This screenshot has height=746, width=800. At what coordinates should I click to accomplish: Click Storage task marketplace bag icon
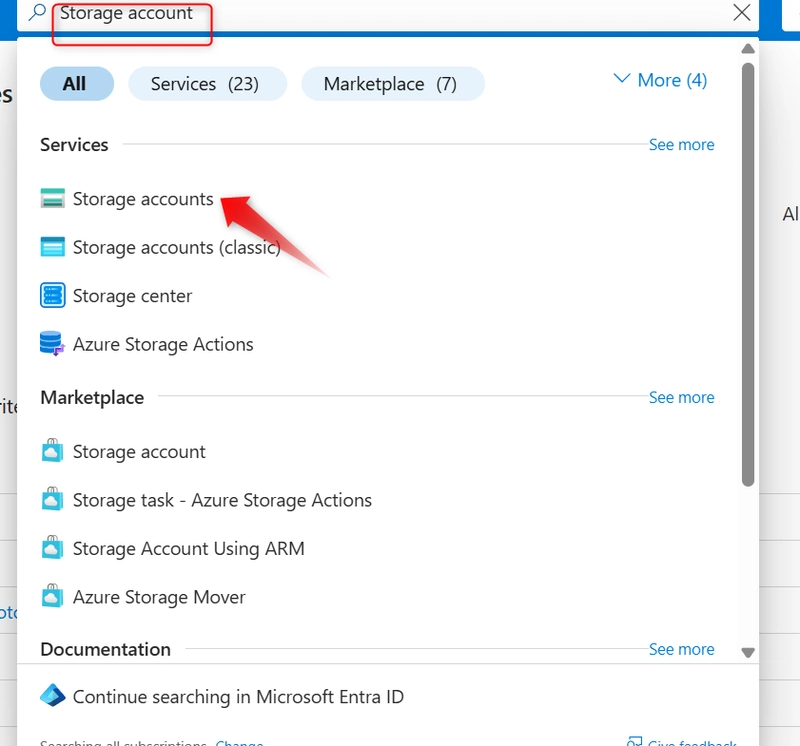coord(53,499)
